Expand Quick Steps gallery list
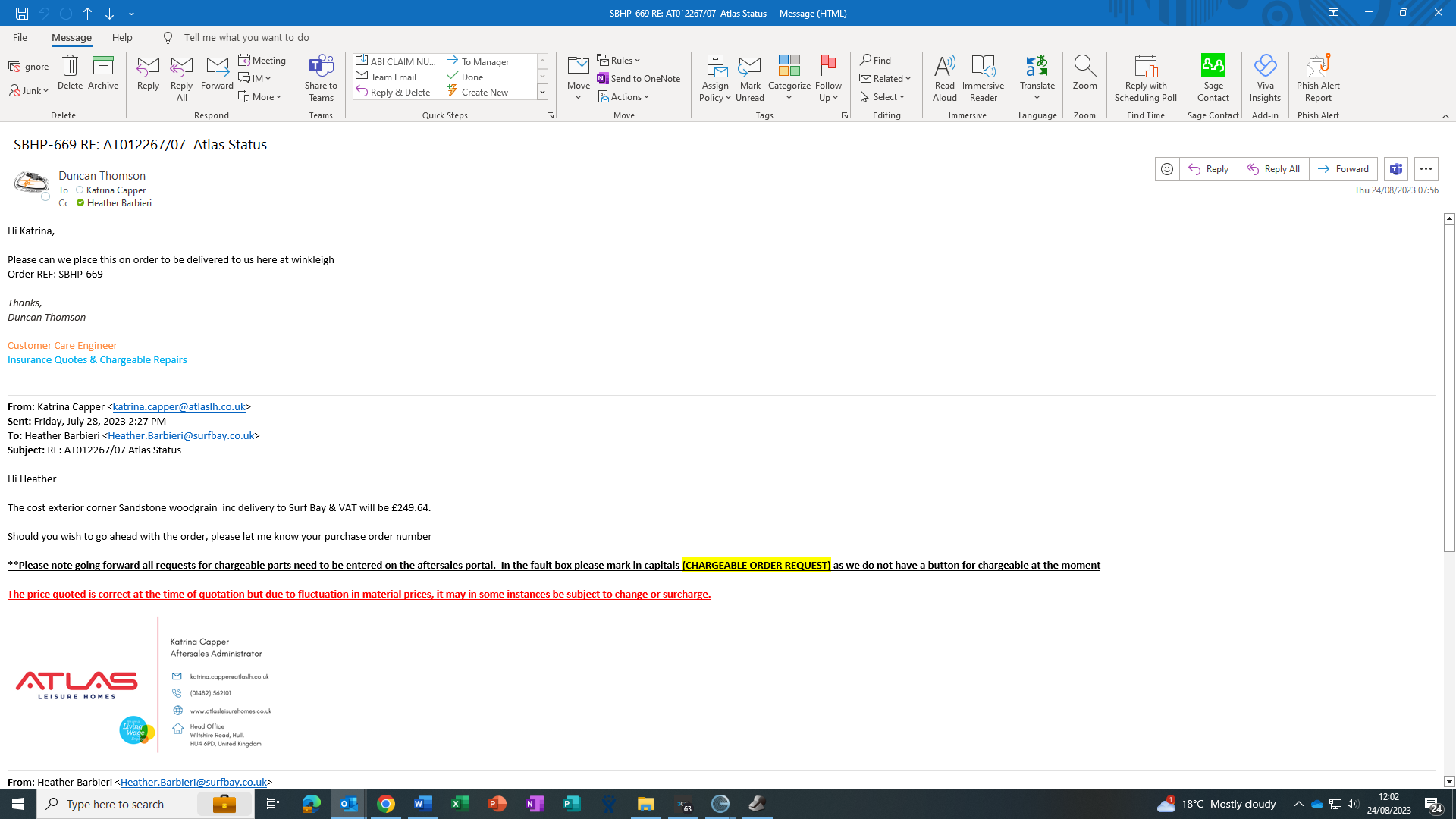 click(543, 93)
